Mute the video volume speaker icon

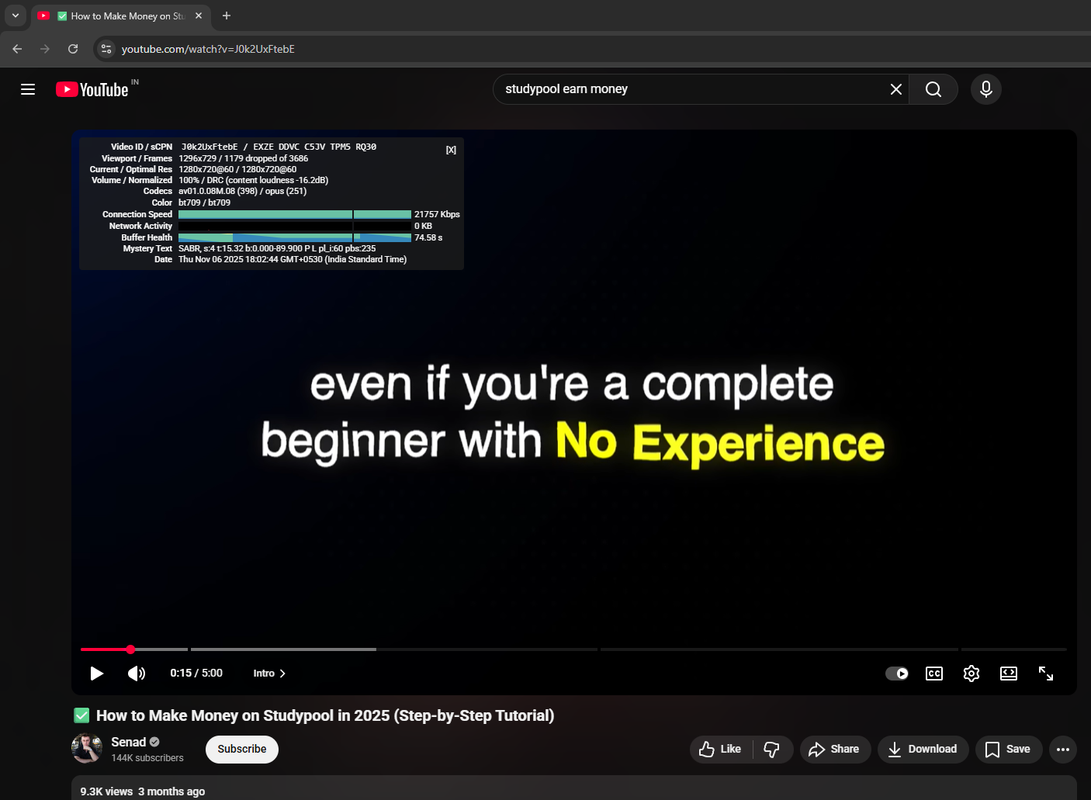click(x=136, y=673)
